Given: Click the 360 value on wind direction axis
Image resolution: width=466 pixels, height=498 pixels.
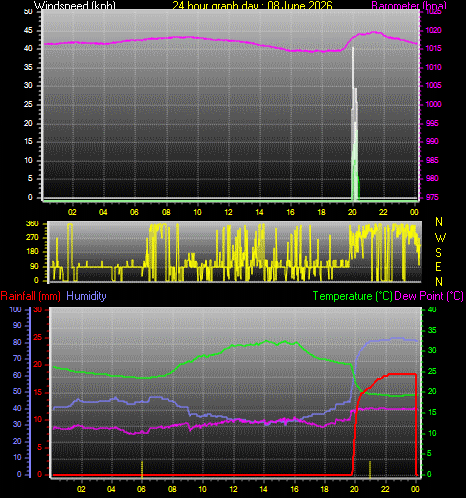Looking at the screenshot, I should (x=32, y=224).
